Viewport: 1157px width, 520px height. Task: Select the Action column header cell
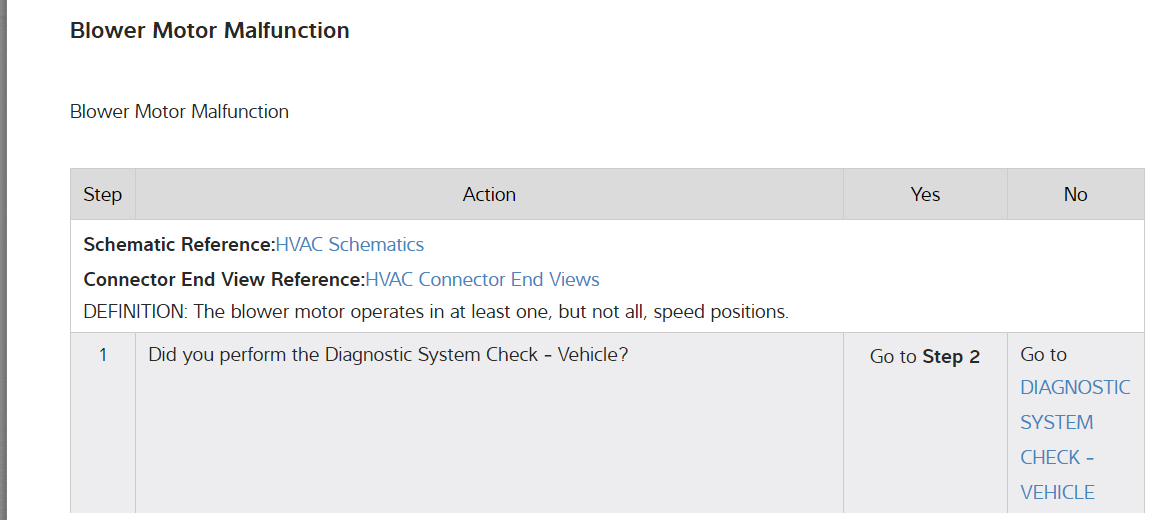point(489,195)
